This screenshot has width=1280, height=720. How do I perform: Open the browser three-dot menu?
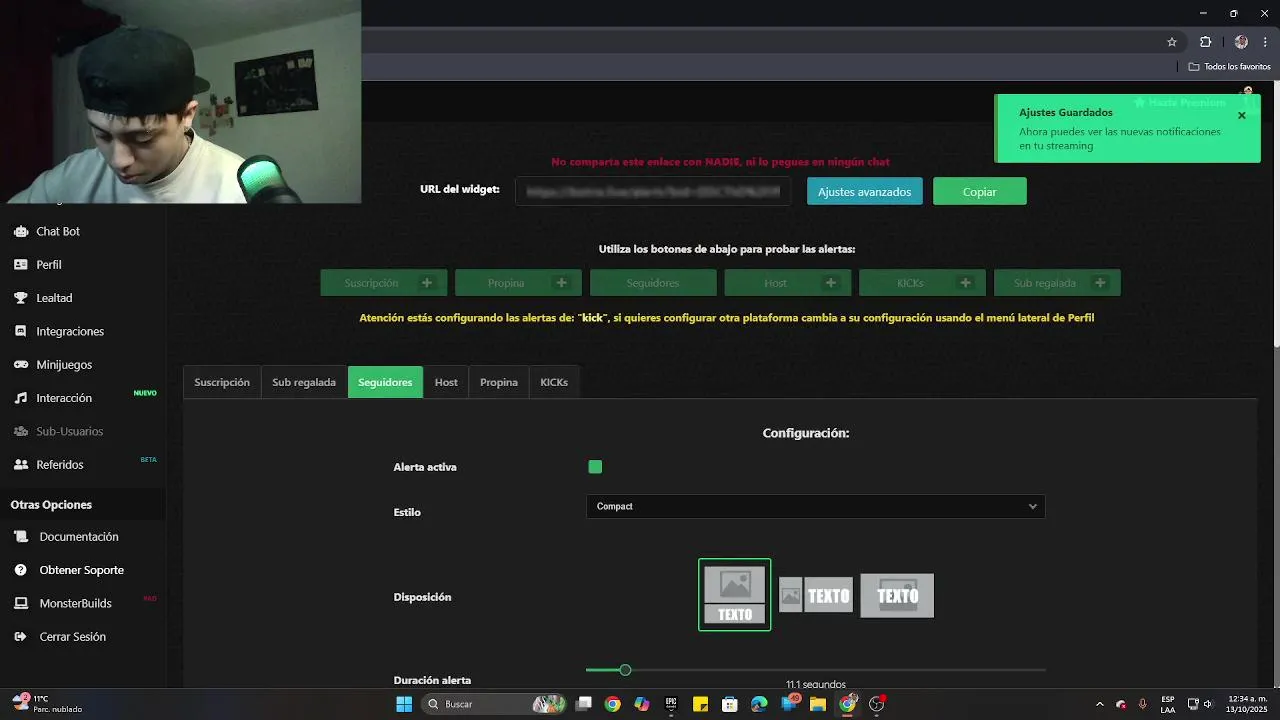pos(1265,42)
